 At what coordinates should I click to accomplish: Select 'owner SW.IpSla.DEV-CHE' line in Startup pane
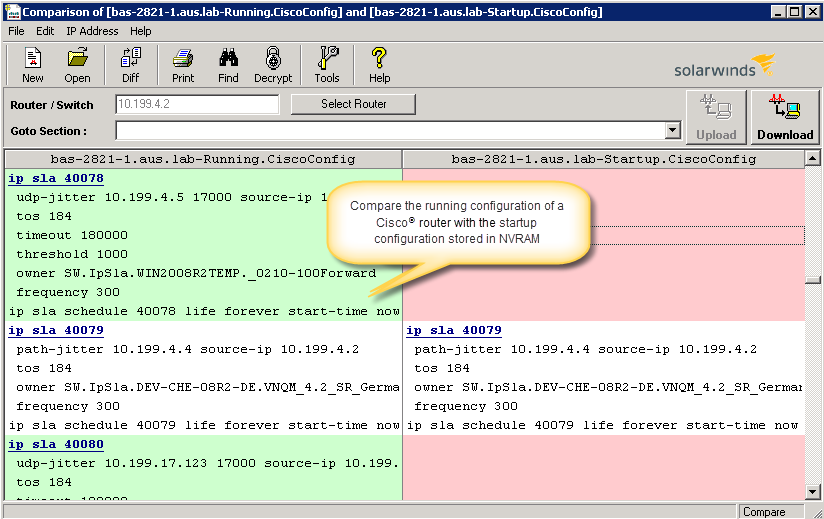point(609,388)
